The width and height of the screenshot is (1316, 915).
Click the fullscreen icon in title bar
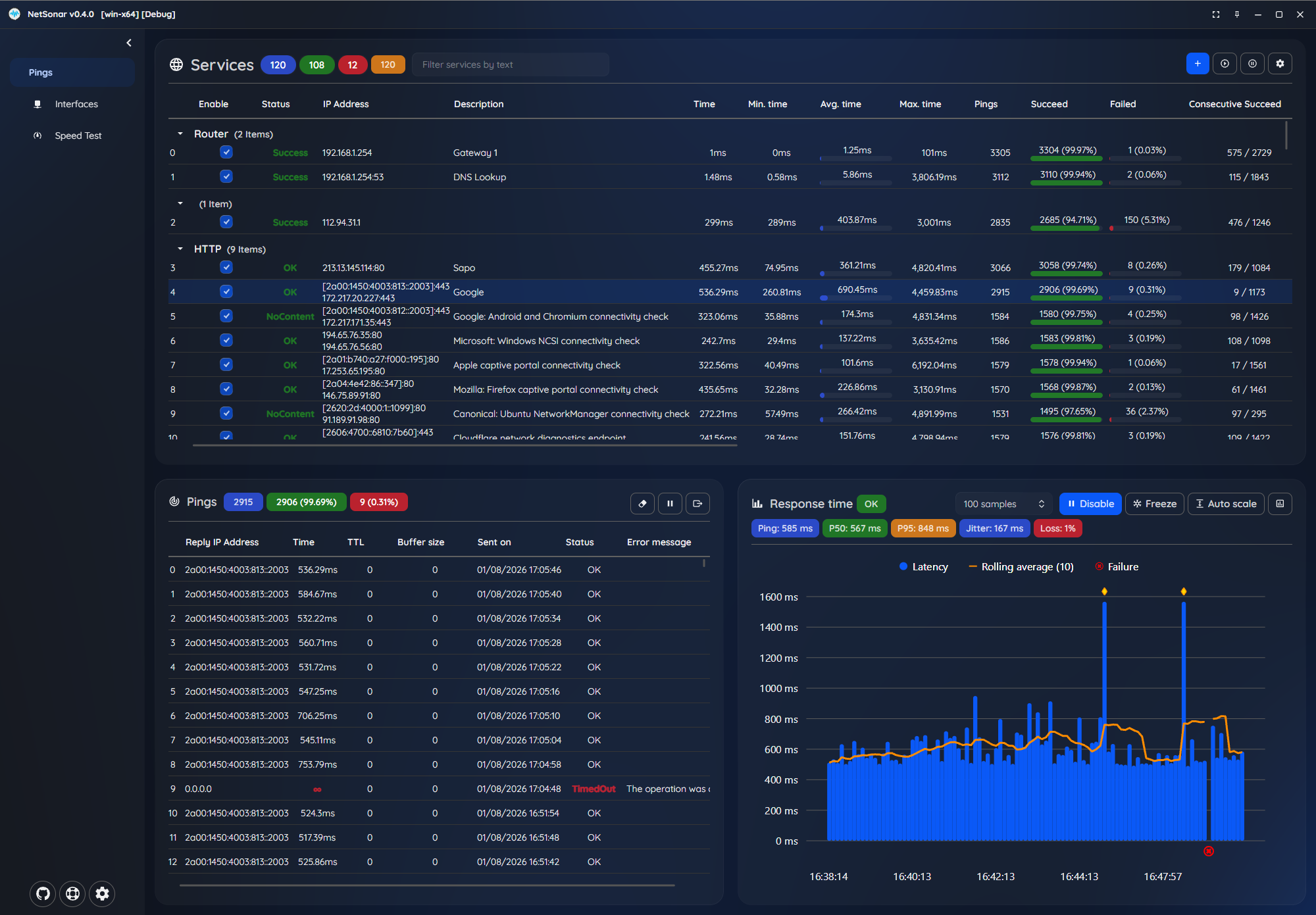click(x=1216, y=14)
